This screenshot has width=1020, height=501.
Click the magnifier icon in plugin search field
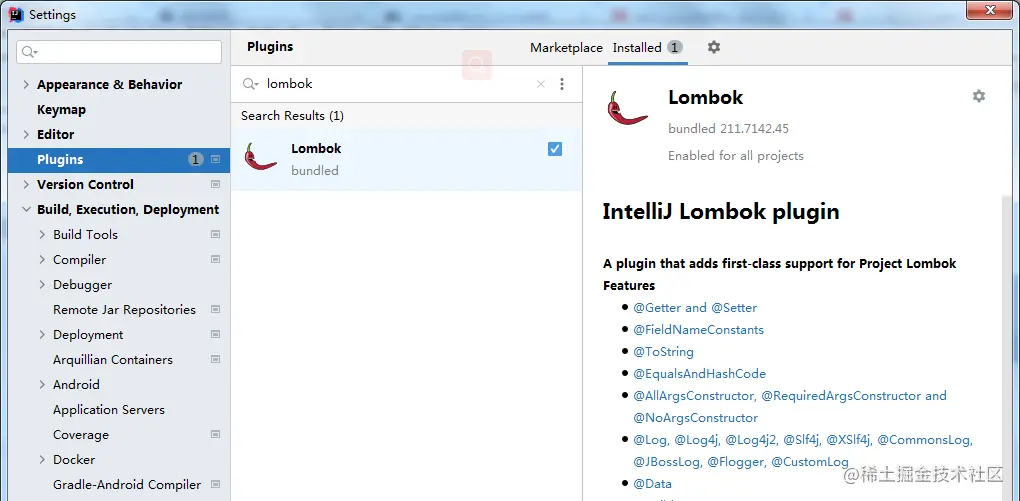250,84
